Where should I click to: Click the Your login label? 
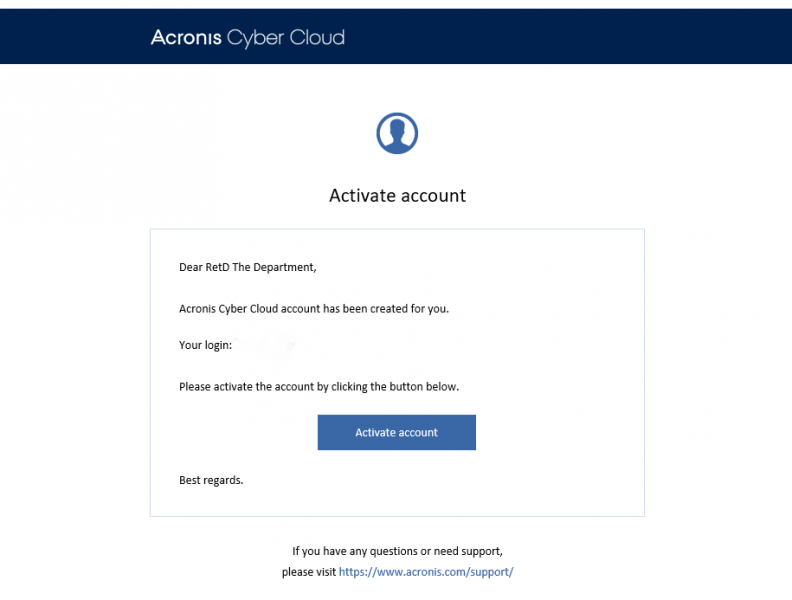coord(205,345)
